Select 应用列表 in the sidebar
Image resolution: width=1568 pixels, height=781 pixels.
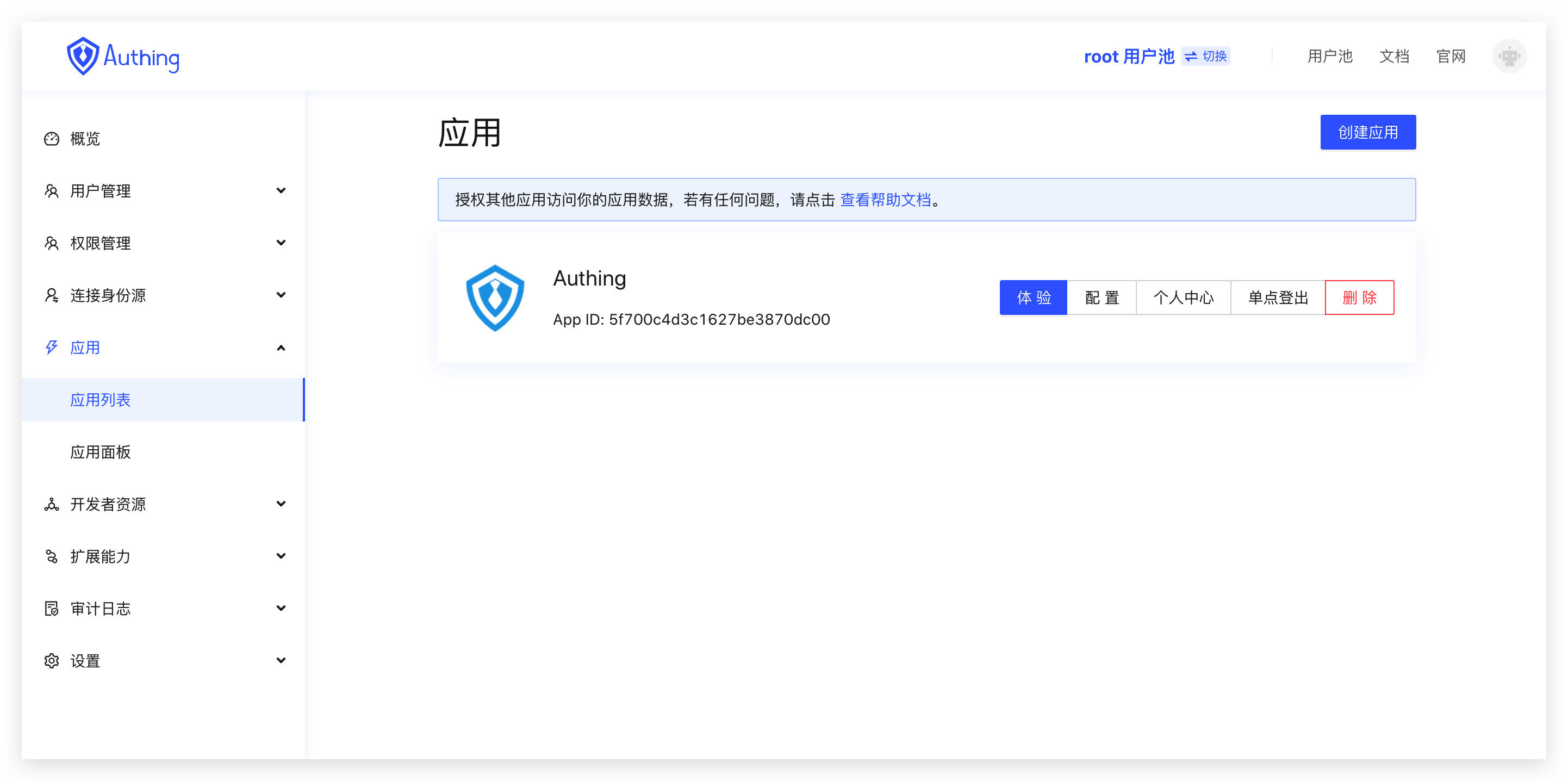tap(163, 400)
